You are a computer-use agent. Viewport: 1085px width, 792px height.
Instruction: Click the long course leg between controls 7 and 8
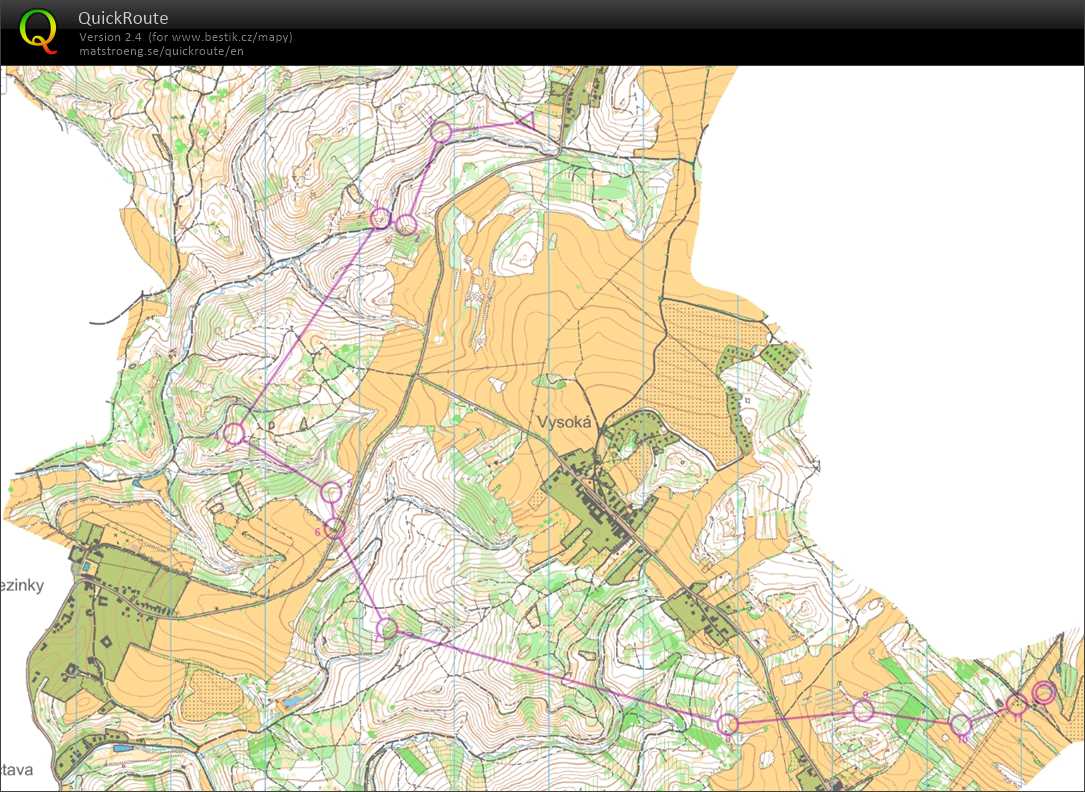click(x=555, y=675)
